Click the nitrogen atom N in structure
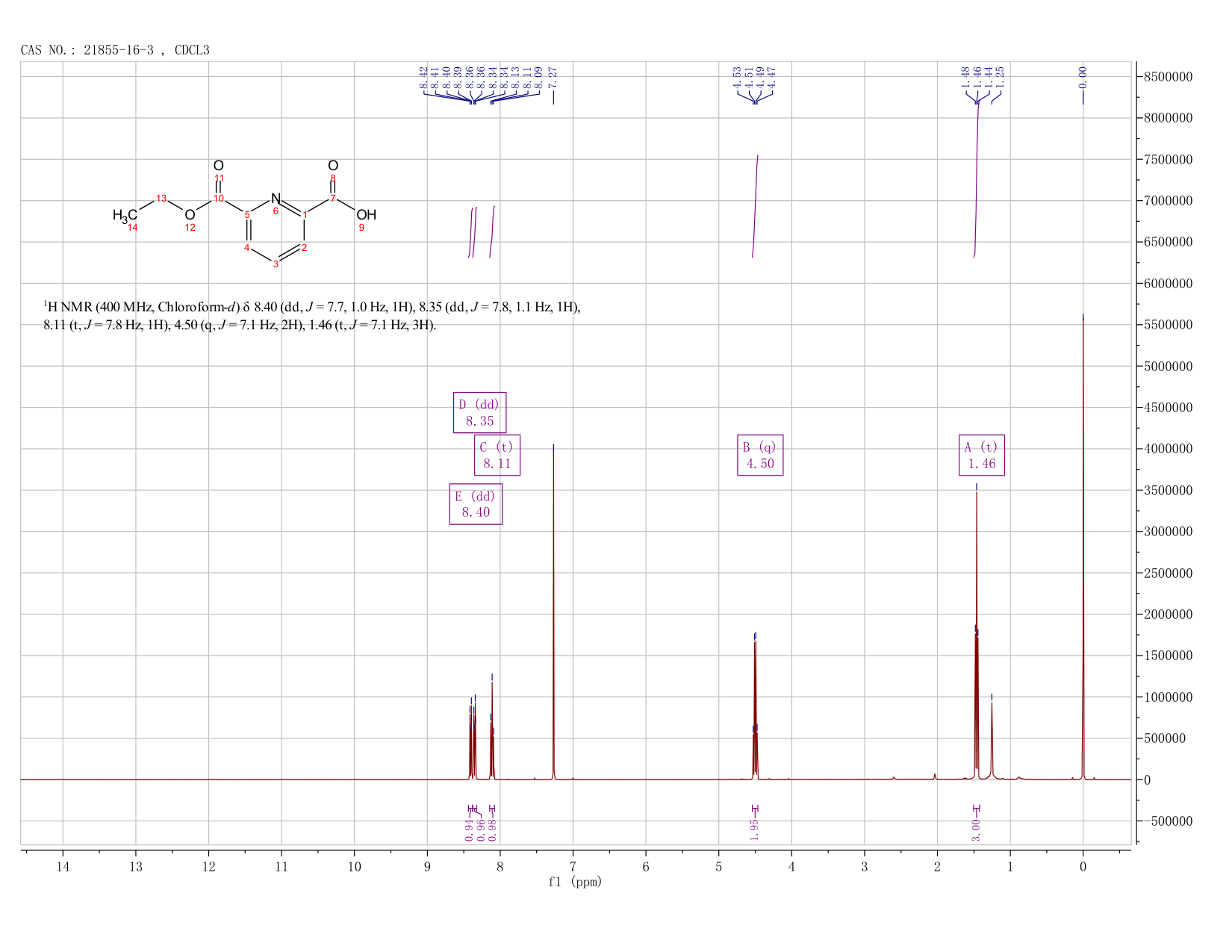This screenshot has width=1232, height=952. (276, 199)
